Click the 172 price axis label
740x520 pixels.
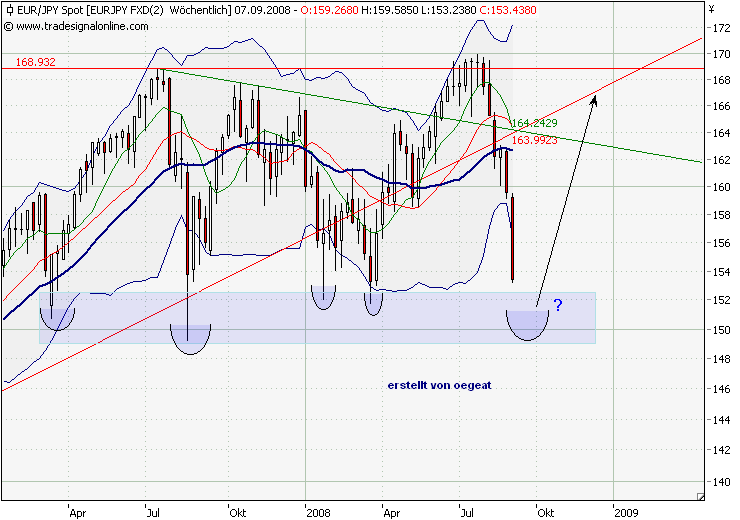click(721, 28)
